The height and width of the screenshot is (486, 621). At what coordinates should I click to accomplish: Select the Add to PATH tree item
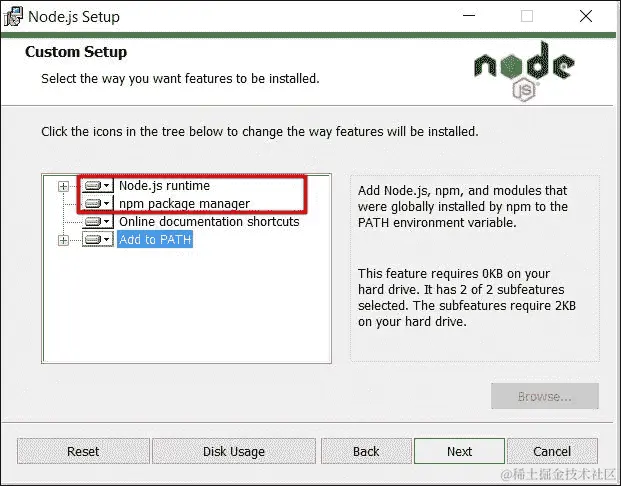point(155,240)
